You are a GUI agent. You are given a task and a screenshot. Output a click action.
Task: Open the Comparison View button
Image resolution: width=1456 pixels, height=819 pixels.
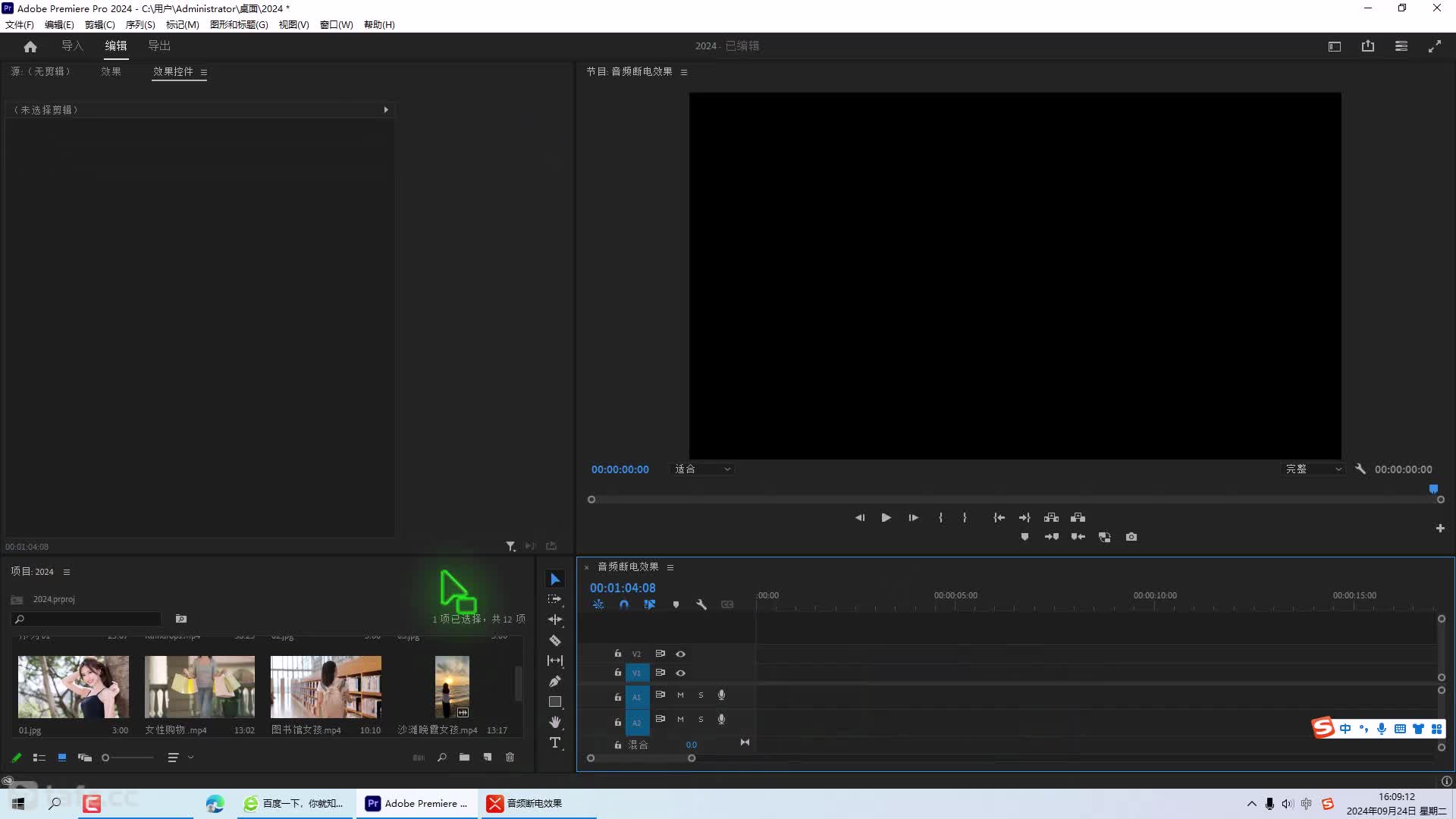(x=1105, y=537)
